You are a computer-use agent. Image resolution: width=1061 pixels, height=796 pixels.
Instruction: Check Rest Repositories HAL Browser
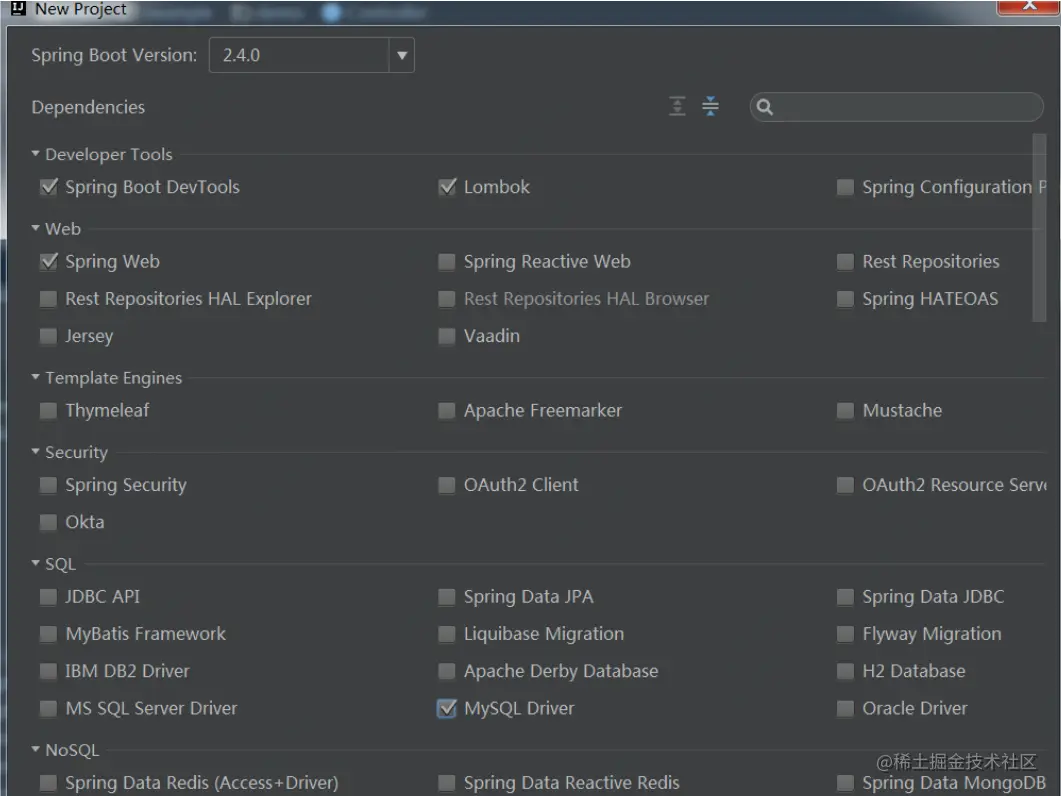click(447, 299)
